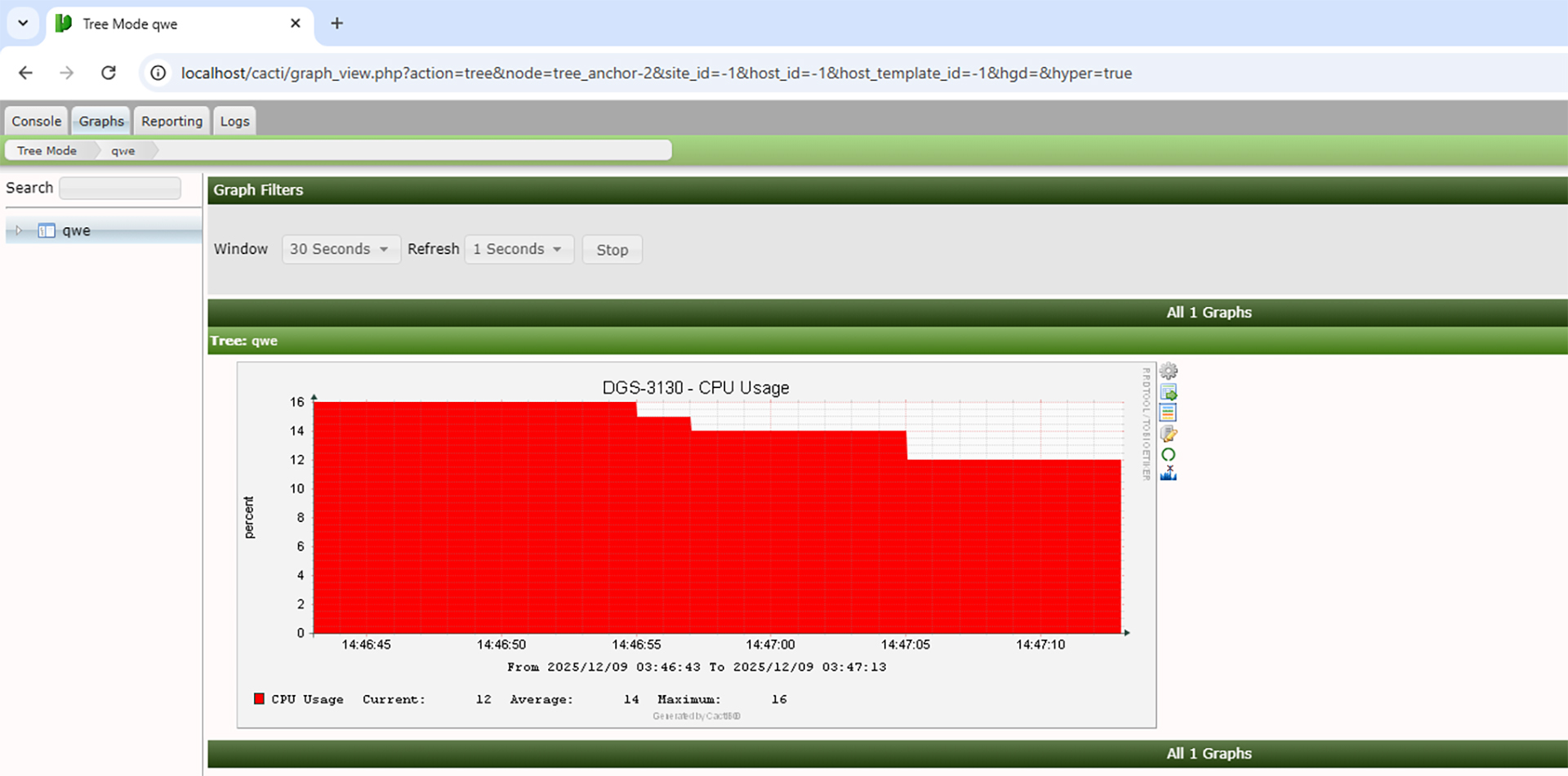
Task: Switch to the Console tab
Action: pyautogui.click(x=36, y=121)
